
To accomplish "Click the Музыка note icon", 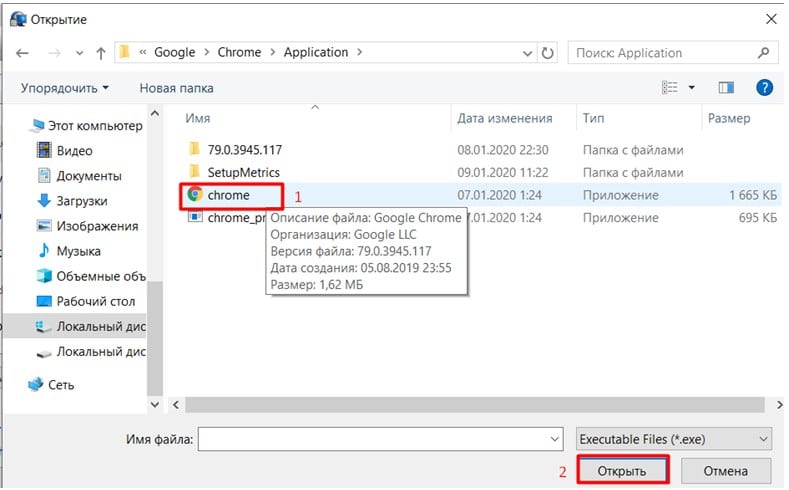I will [x=44, y=250].
